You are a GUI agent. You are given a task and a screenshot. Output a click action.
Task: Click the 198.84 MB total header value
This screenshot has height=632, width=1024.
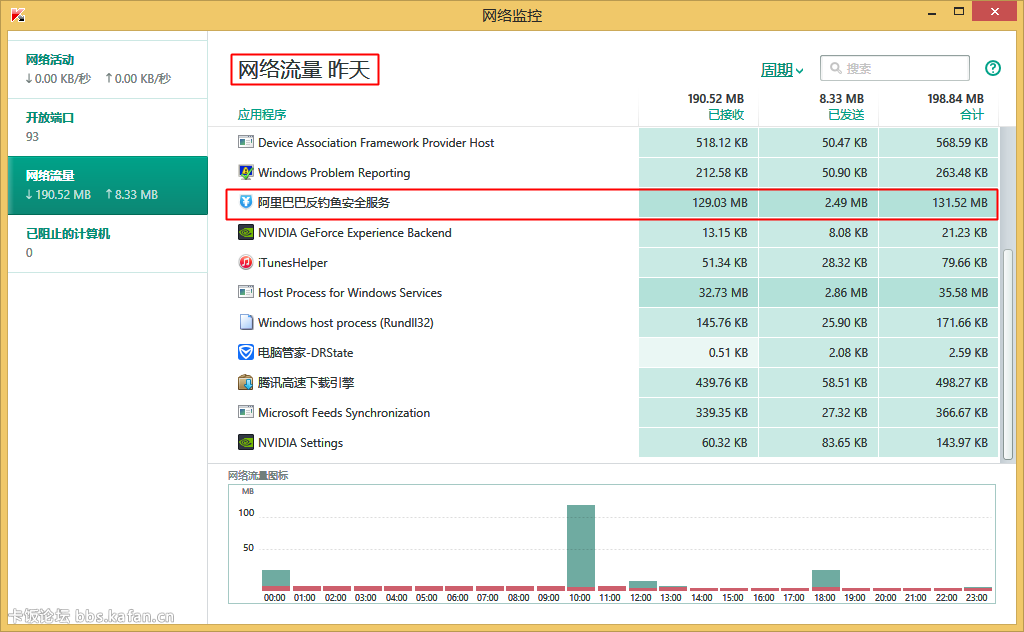pos(955,99)
